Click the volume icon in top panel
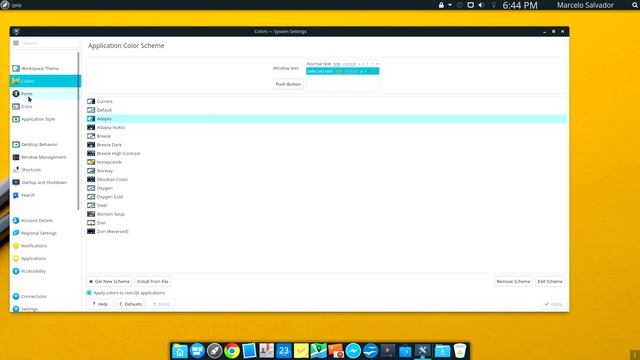This screenshot has height=360, width=640. pyautogui.click(x=481, y=5)
